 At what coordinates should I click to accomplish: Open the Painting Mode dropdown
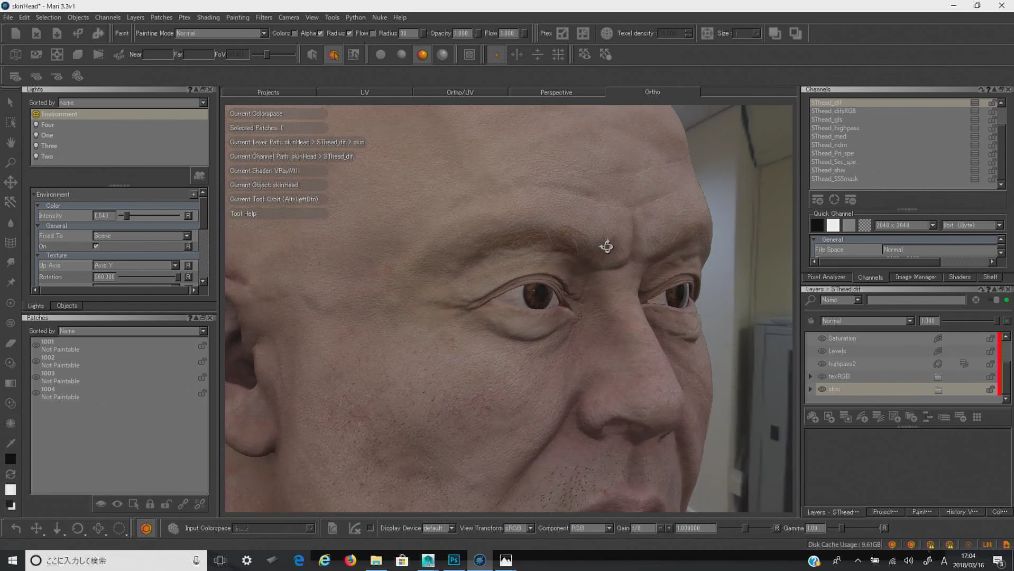pyautogui.click(x=221, y=33)
